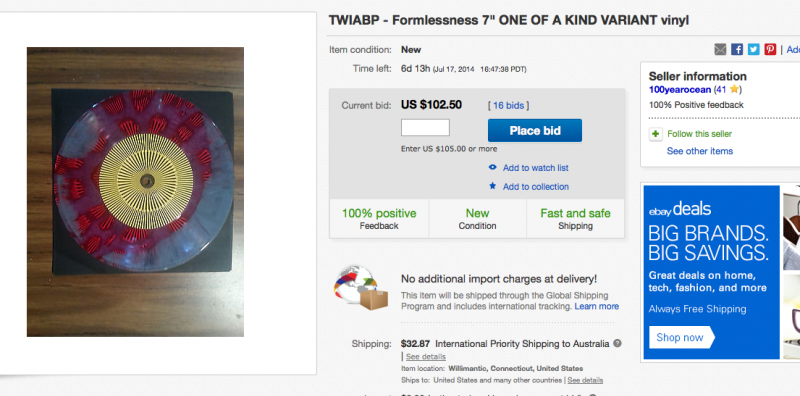The width and height of the screenshot is (800, 396).
Task: Share listing on Pinterest icon
Action: 770,50
